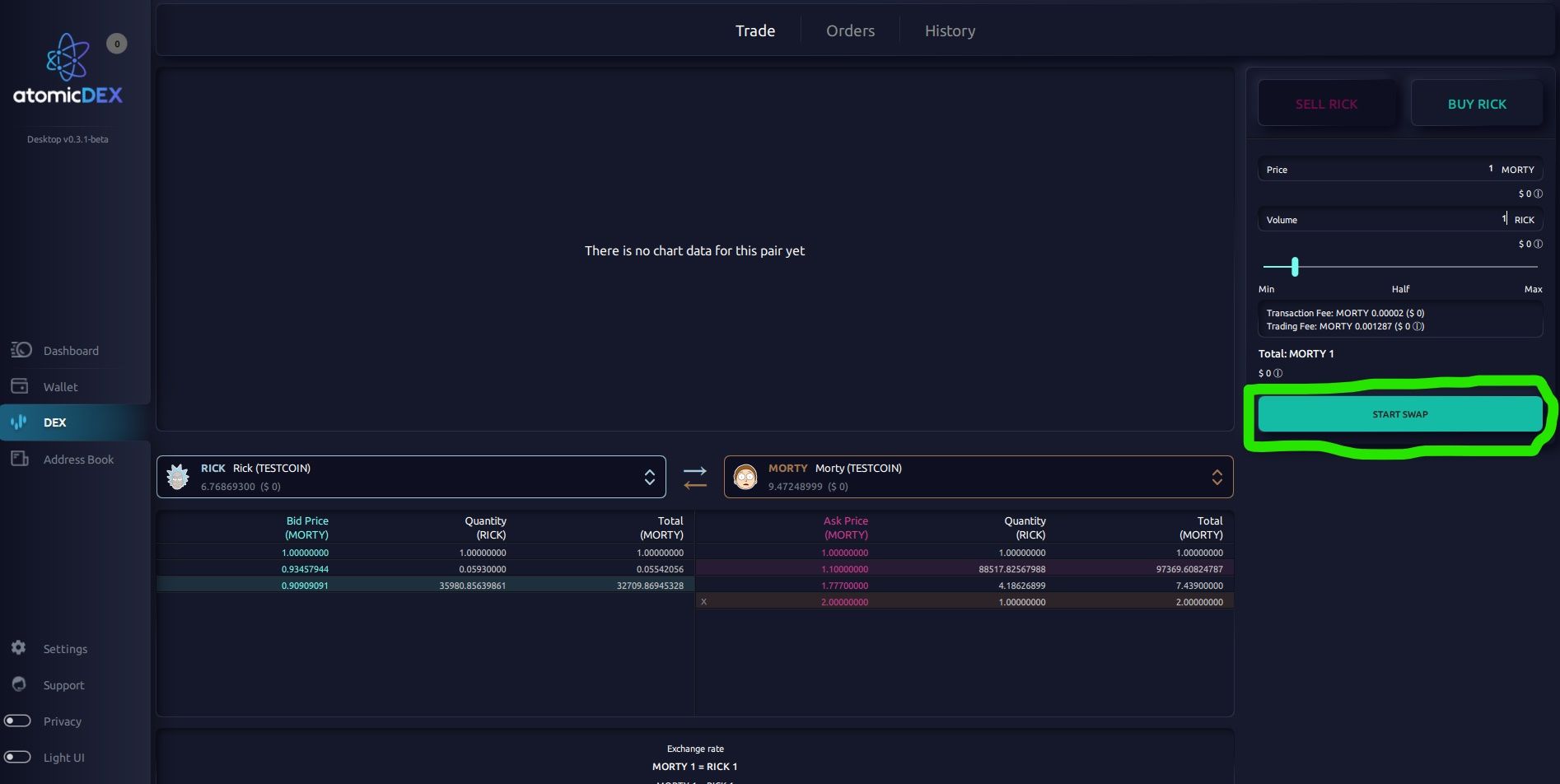The height and width of the screenshot is (784, 1560).
Task: Click the Wallet icon in sidebar
Action: pyautogui.click(x=20, y=386)
